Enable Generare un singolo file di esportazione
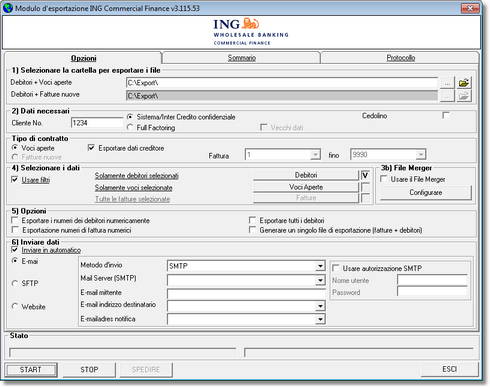The width and height of the screenshot is (490, 388). (253, 230)
